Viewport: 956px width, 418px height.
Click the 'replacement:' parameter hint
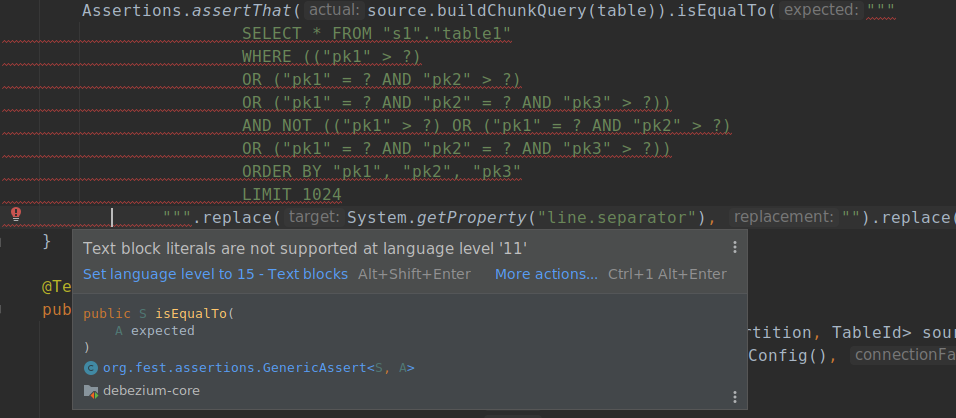coord(781,217)
